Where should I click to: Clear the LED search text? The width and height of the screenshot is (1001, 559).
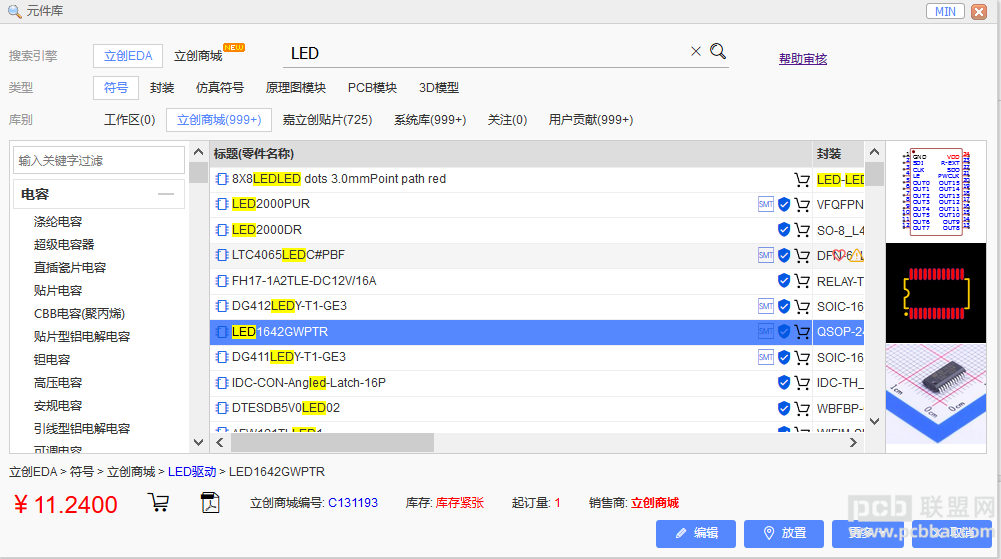[696, 52]
